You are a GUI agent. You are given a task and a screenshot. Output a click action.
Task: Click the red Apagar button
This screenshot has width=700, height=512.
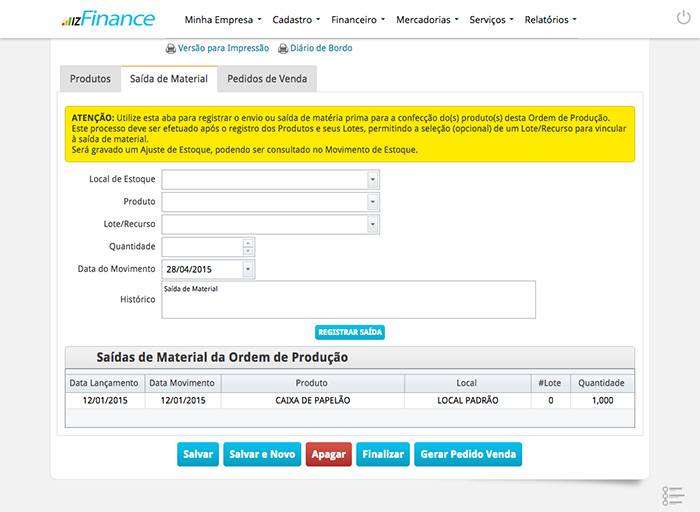point(328,454)
